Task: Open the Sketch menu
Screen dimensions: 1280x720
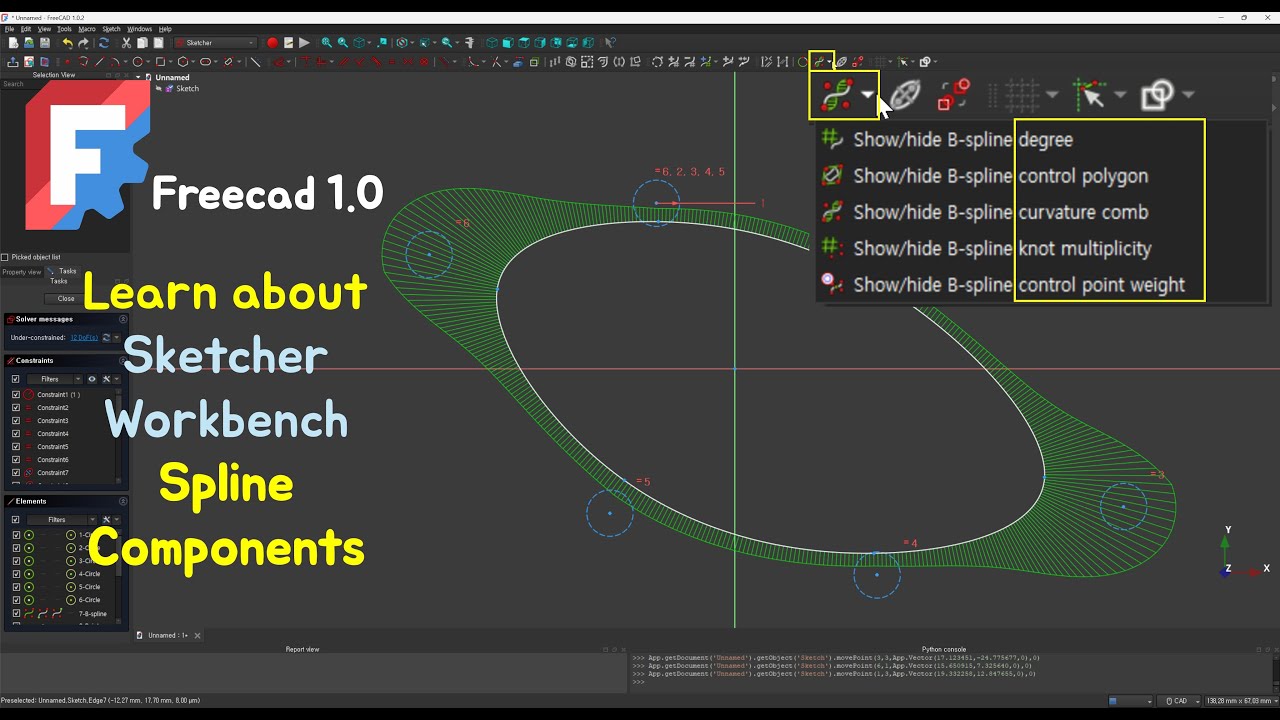Action: tap(111, 29)
